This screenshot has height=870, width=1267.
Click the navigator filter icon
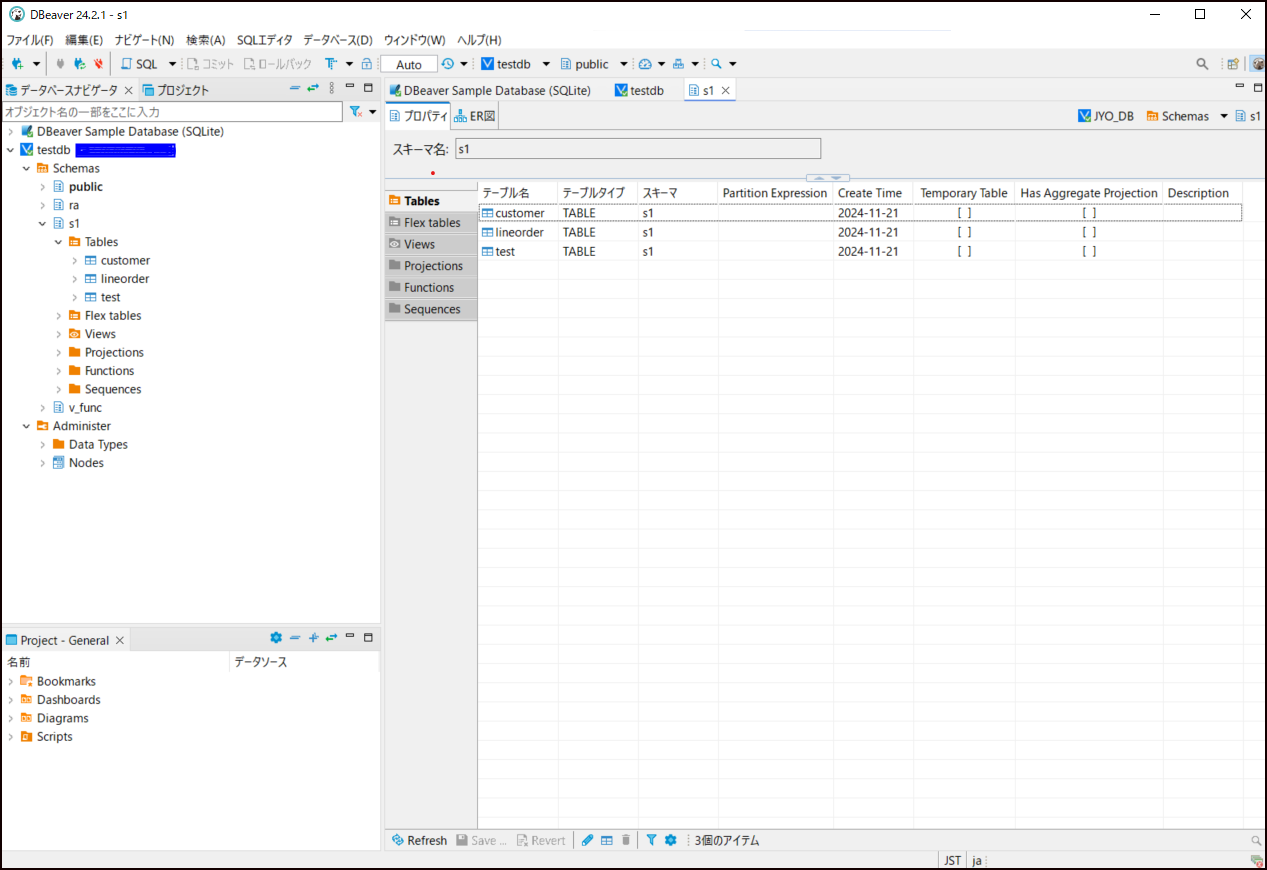click(355, 112)
